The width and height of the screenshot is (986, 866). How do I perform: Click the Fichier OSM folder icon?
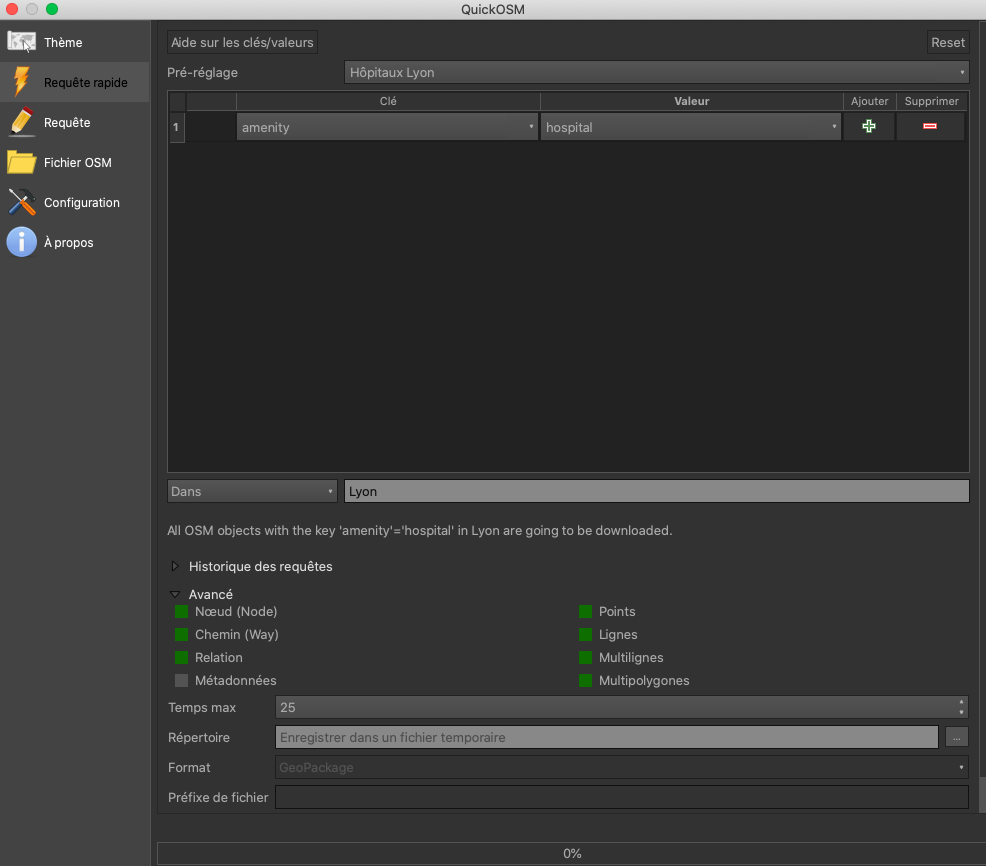click(22, 162)
